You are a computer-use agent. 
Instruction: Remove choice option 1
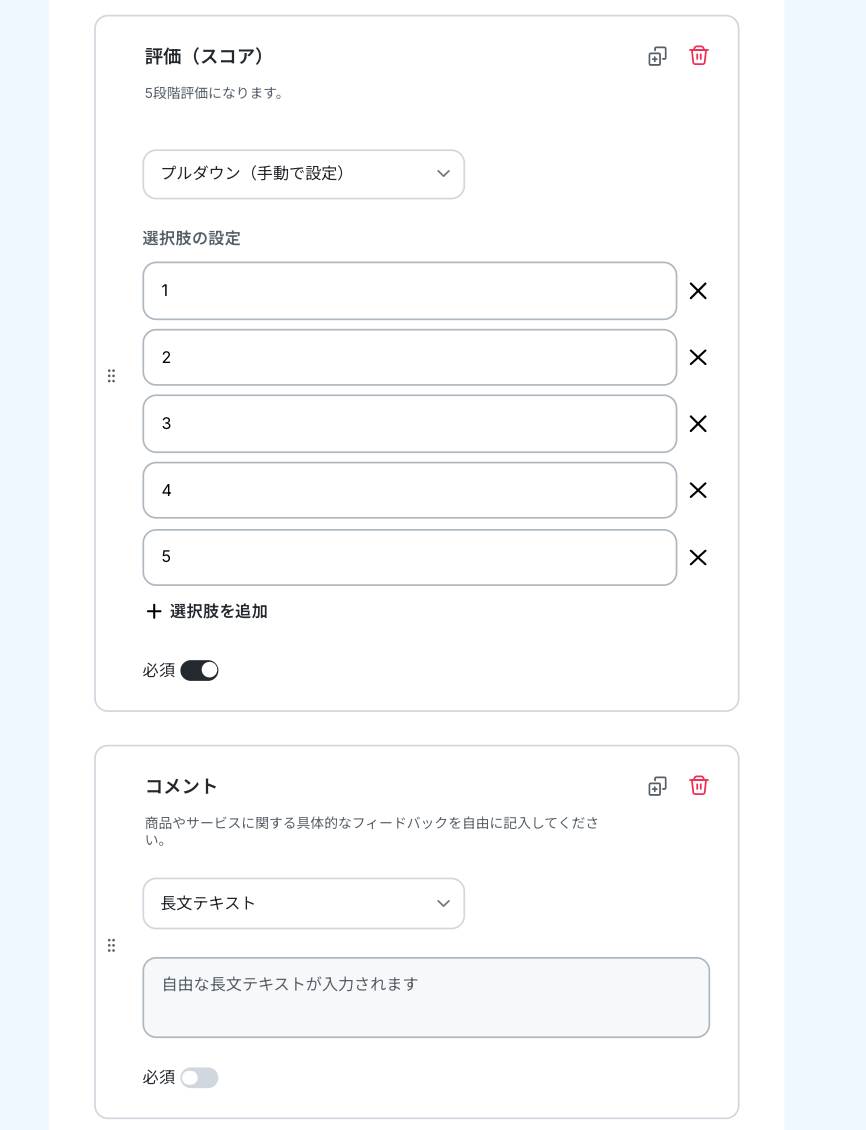click(x=697, y=290)
